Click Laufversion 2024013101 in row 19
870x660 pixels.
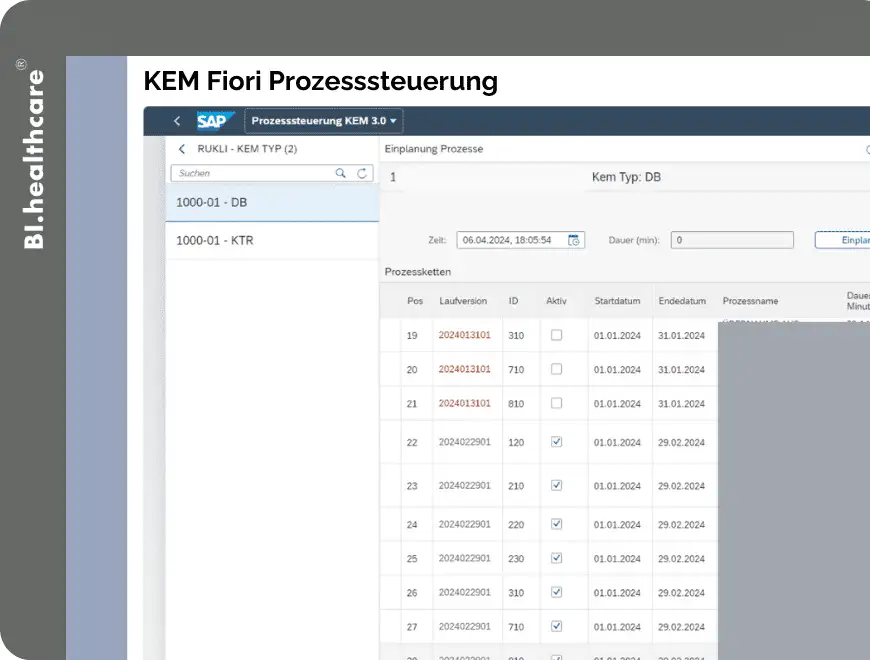click(x=464, y=335)
